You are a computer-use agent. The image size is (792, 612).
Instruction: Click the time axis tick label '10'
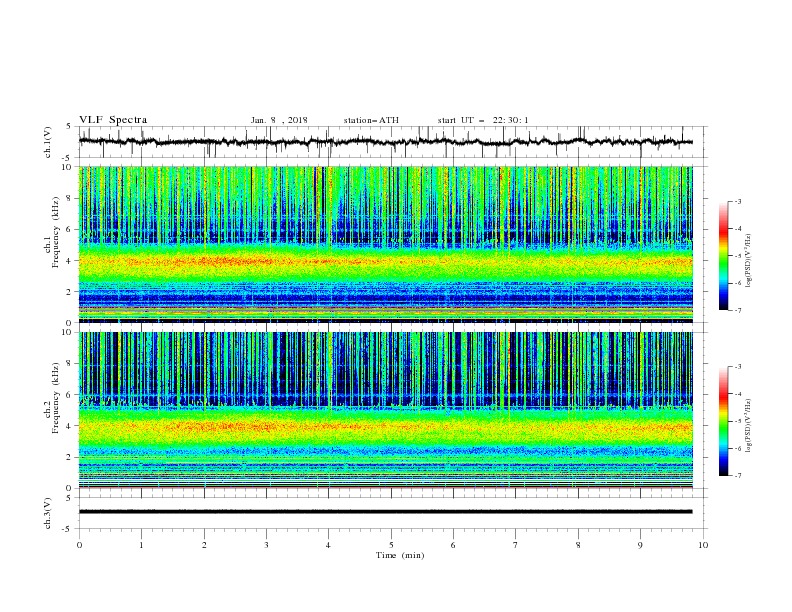[703, 545]
